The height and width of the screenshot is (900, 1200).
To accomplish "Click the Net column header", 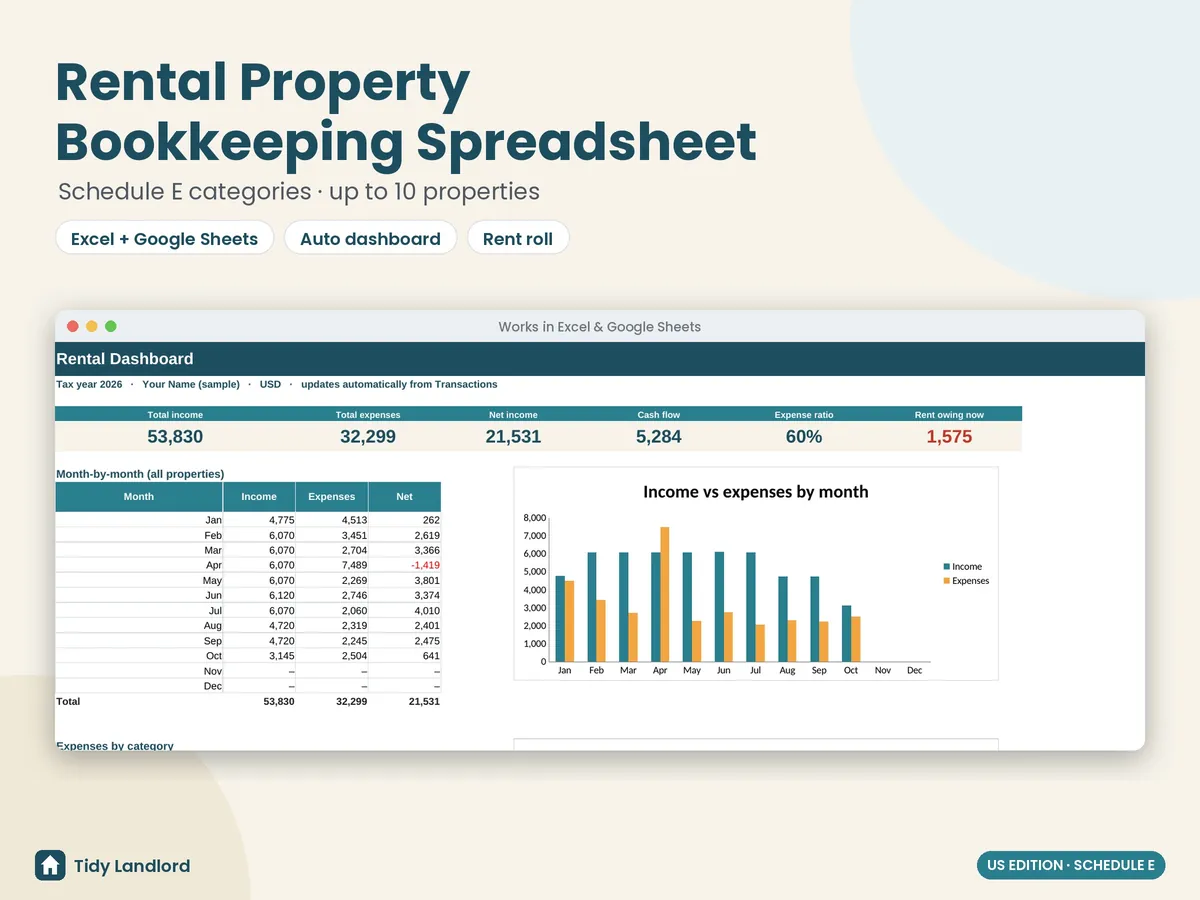I will pyautogui.click(x=404, y=497).
